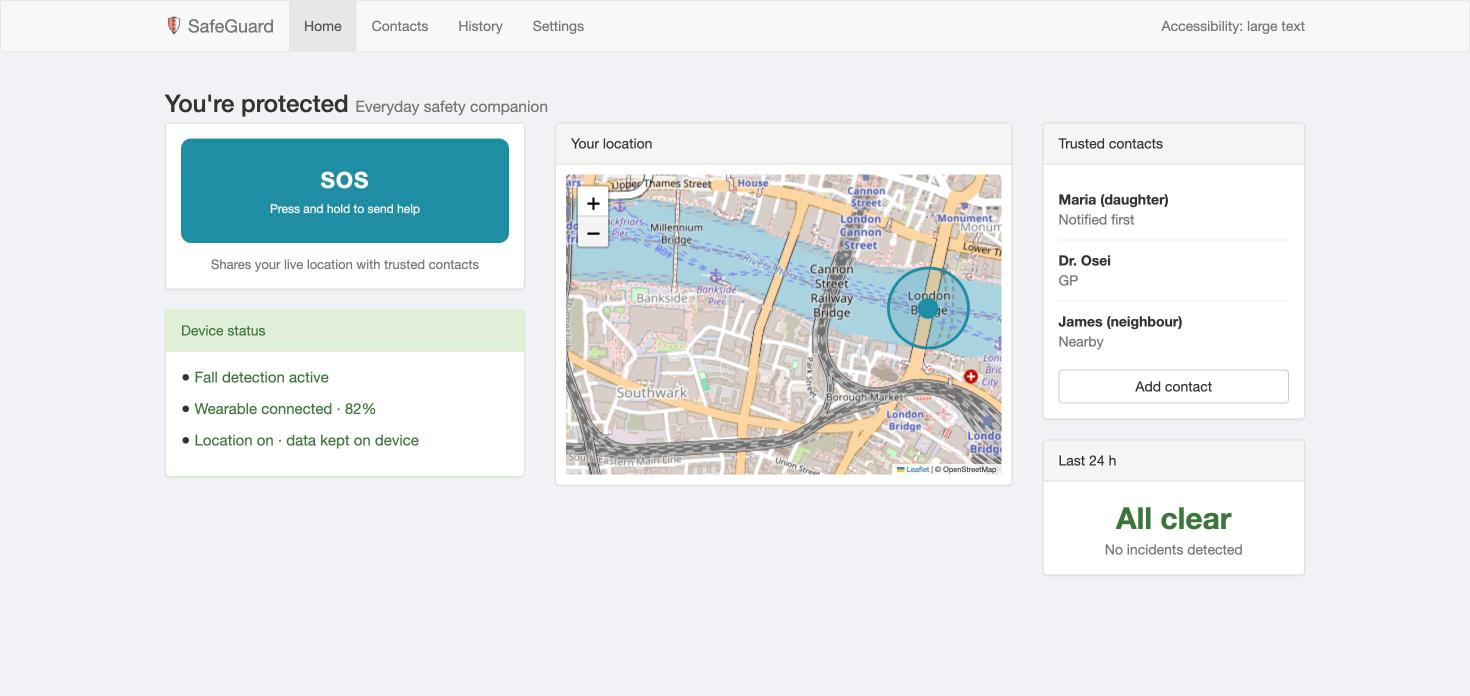1470x696 pixels.
Task: Zoom out on the map
Action: tap(593, 233)
